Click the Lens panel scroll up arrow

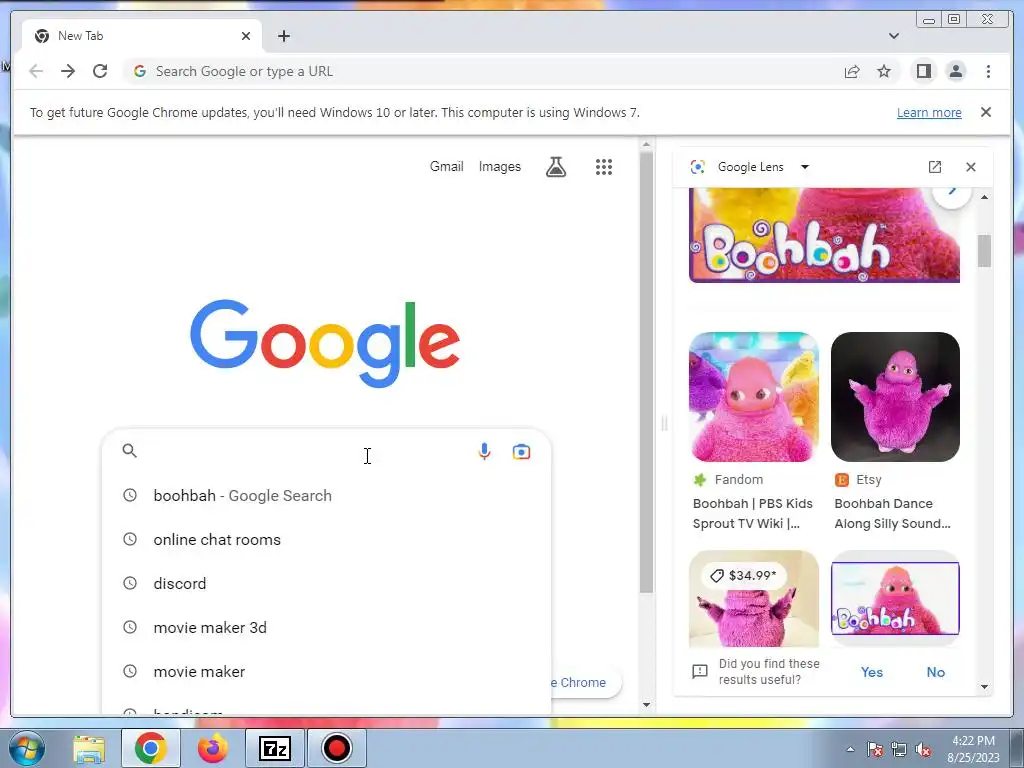coord(984,197)
